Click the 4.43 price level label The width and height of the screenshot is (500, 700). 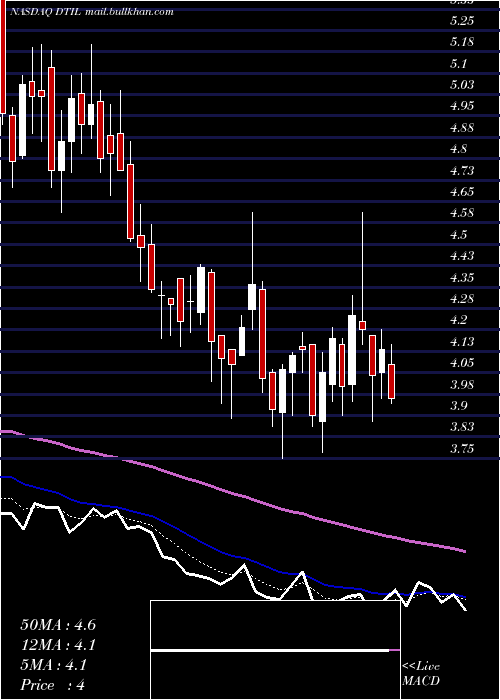pos(462,256)
